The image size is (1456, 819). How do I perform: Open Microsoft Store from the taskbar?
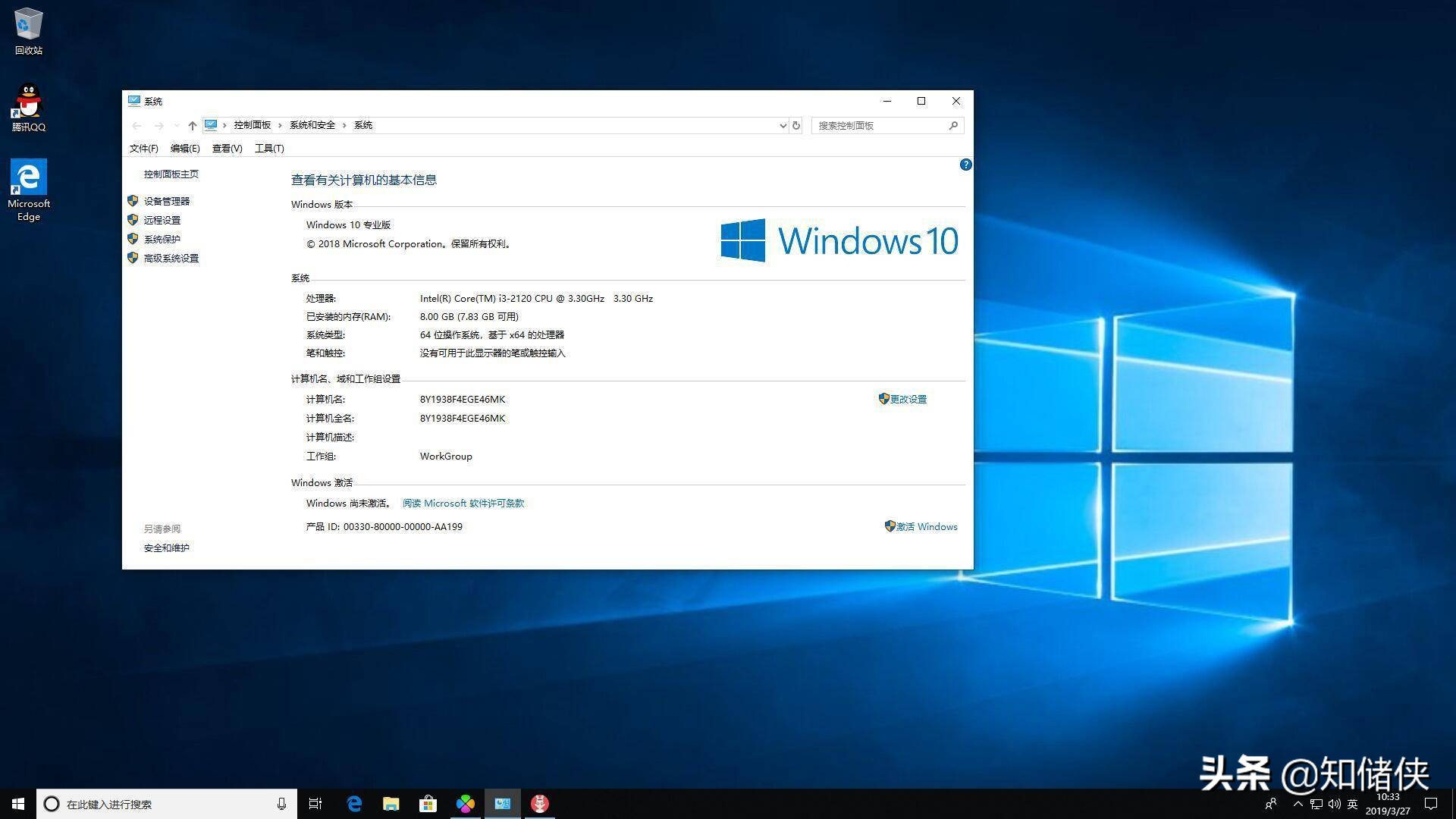428,804
